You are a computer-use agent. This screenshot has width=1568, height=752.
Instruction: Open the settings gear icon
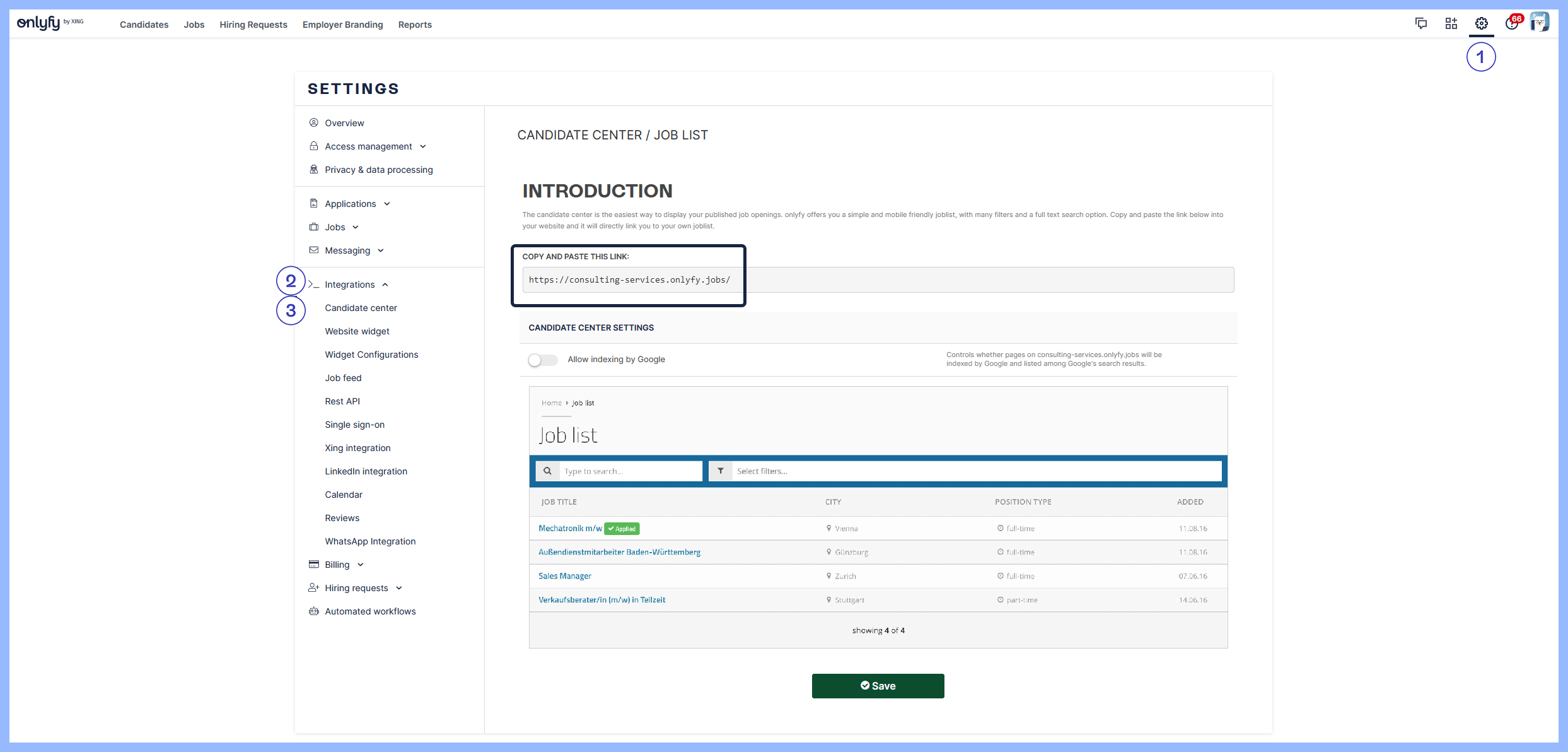(1481, 24)
